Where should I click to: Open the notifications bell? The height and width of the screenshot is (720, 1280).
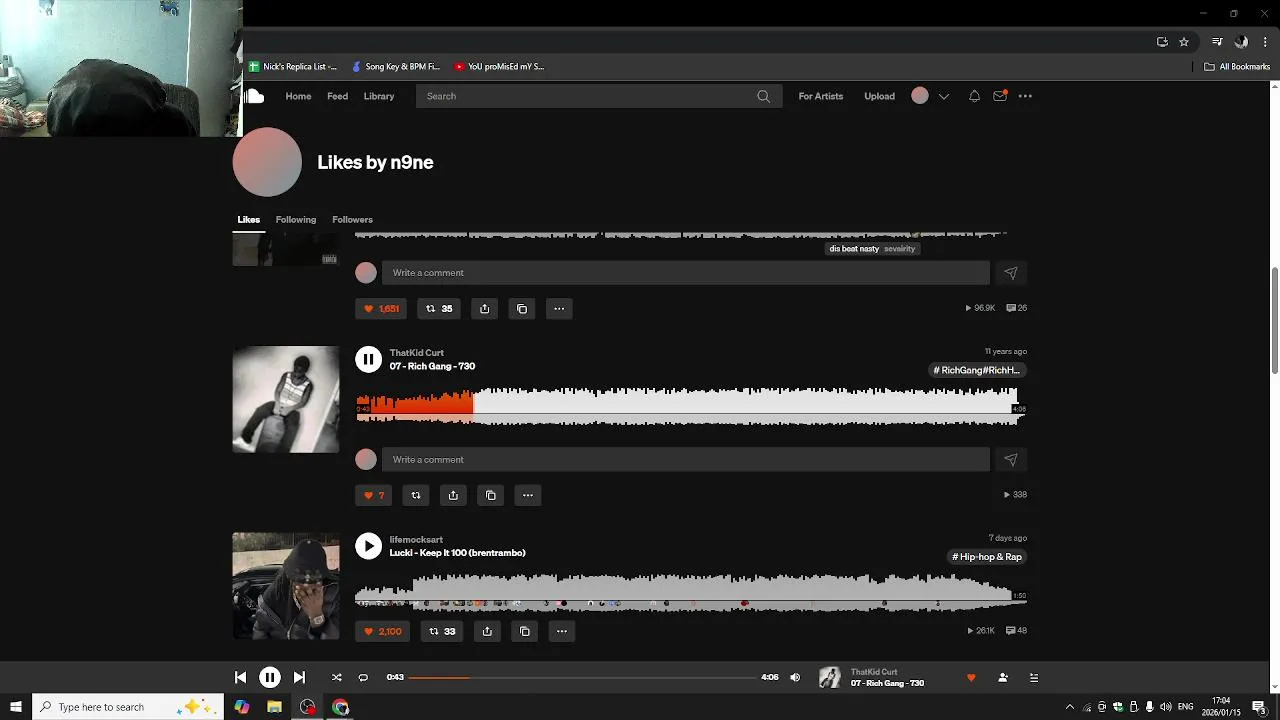click(974, 96)
